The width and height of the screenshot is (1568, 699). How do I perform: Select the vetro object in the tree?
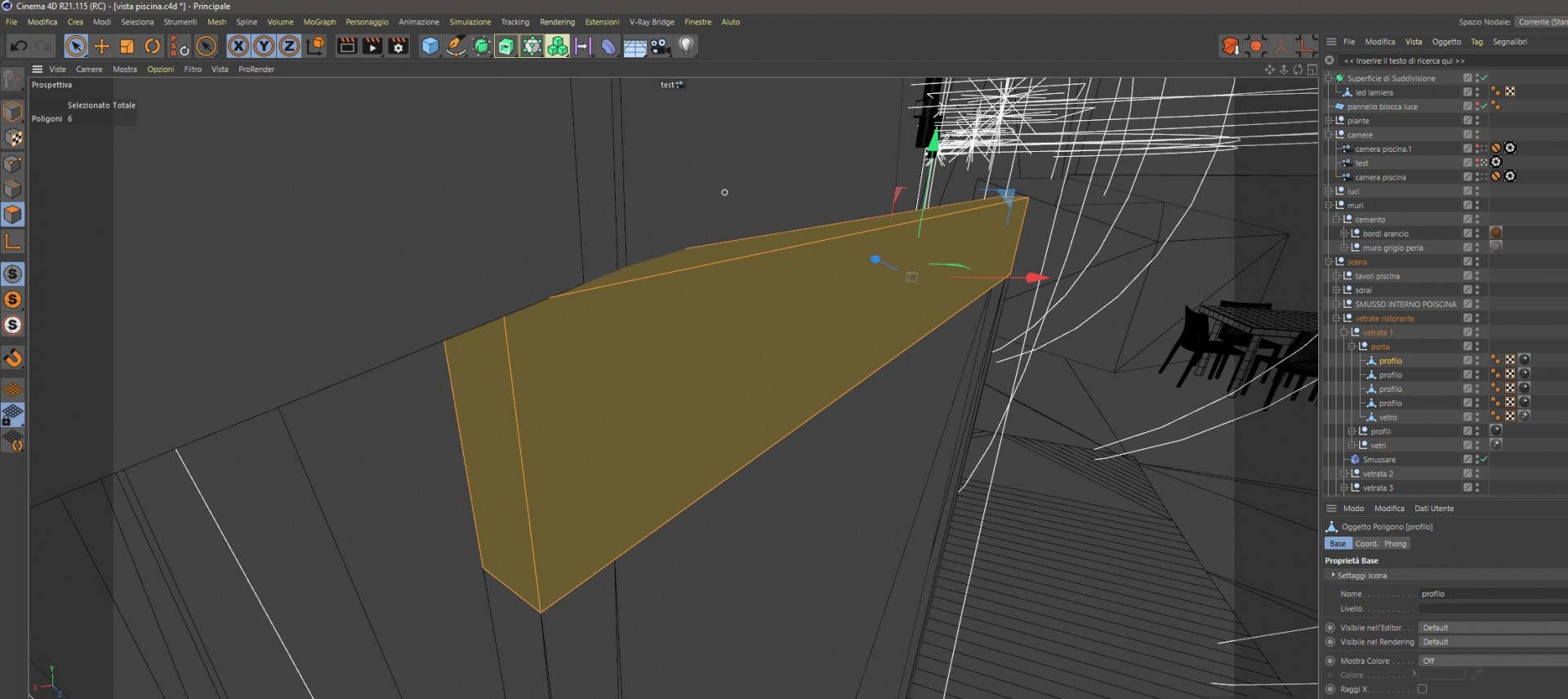[x=1388, y=417]
